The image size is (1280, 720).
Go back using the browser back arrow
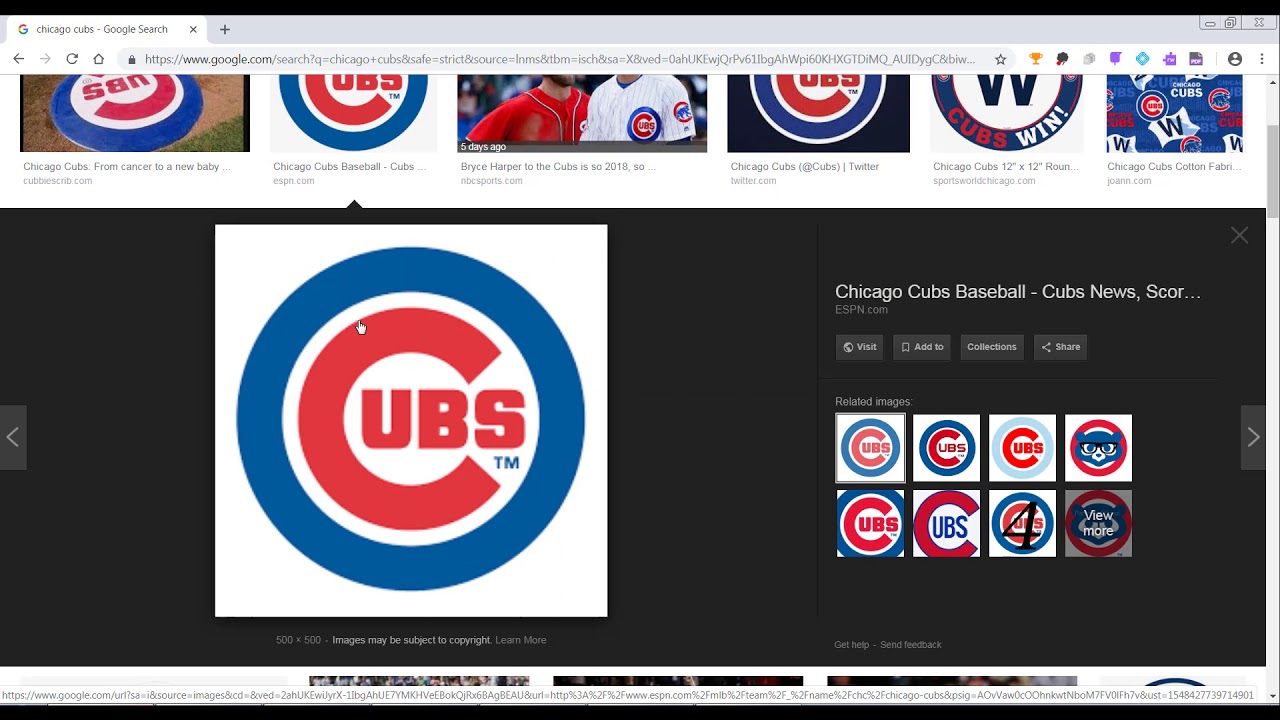pos(19,59)
